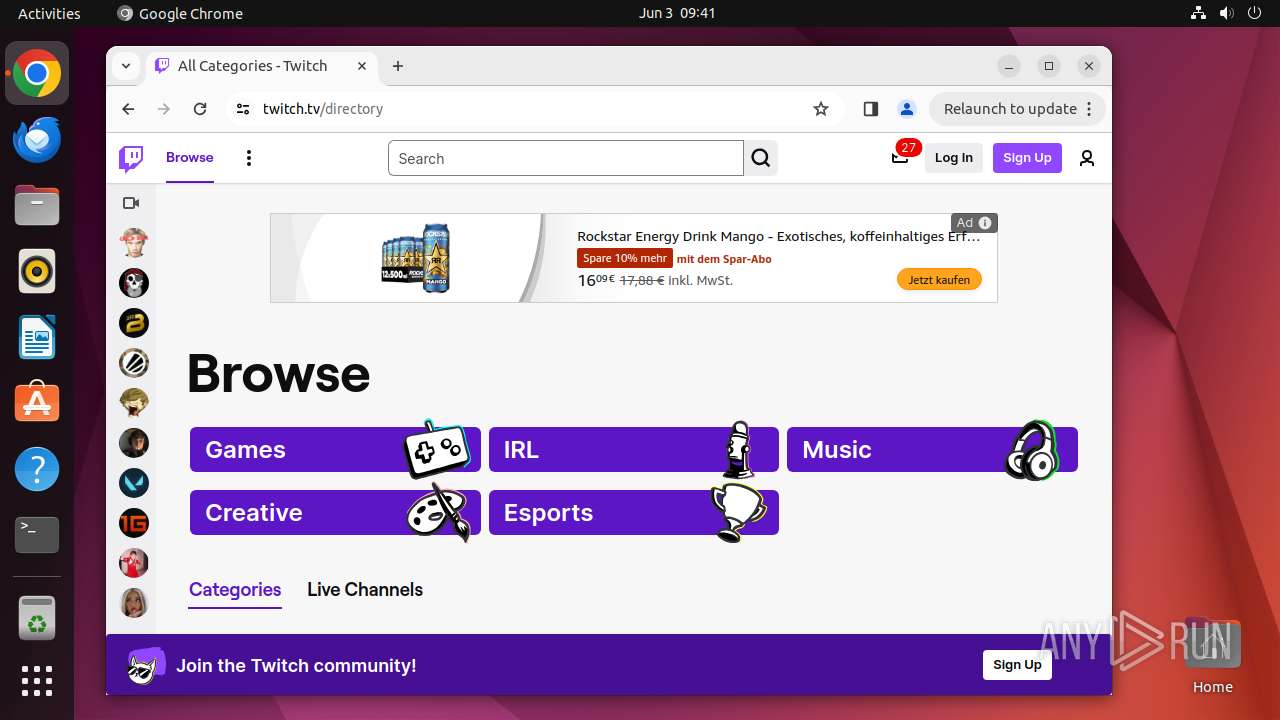The image size is (1280, 720).
Task: Open Files from the Ubuntu dock
Action: click(x=37, y=205)
